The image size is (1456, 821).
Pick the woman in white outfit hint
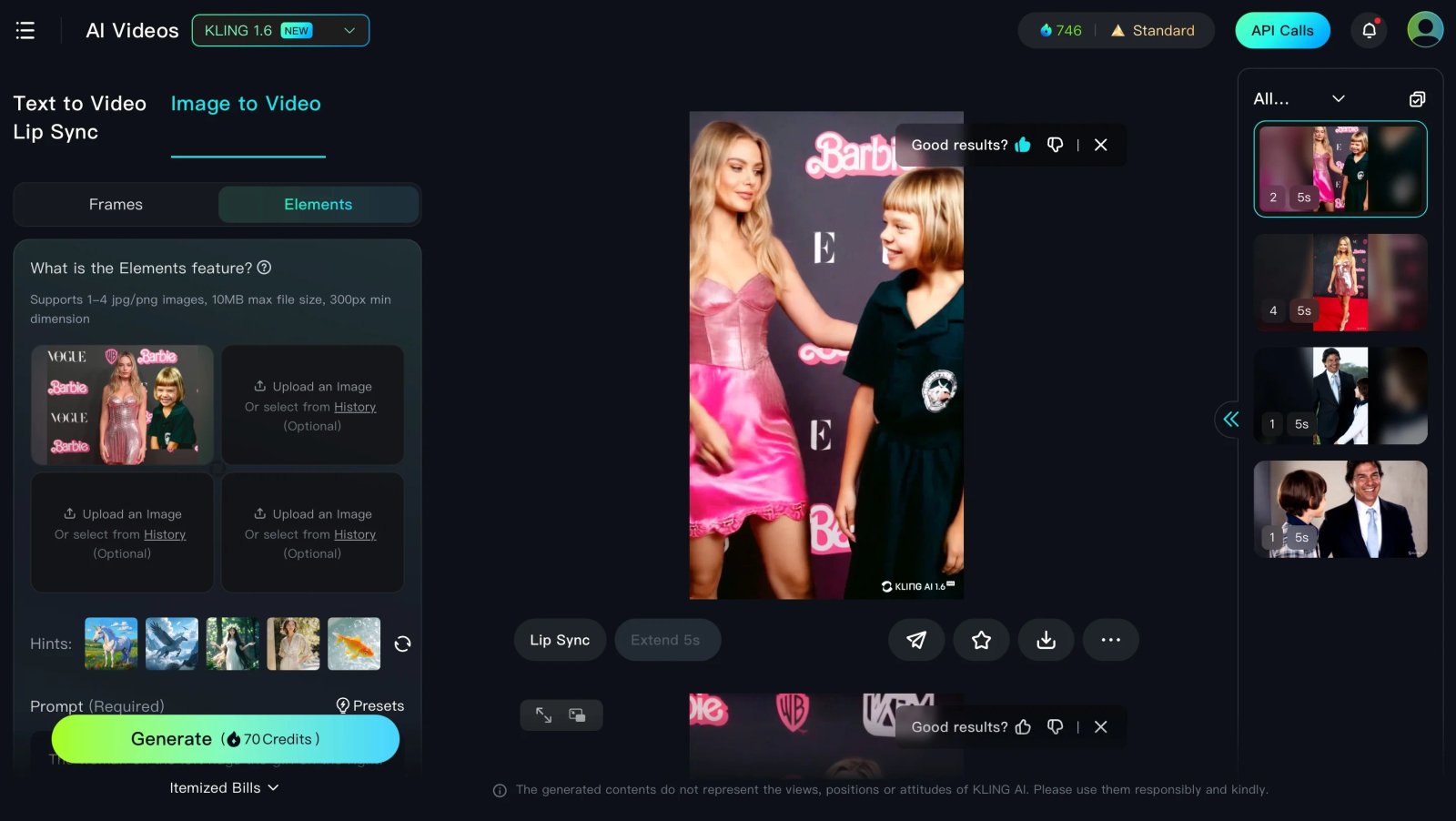[x=293, y=644]
